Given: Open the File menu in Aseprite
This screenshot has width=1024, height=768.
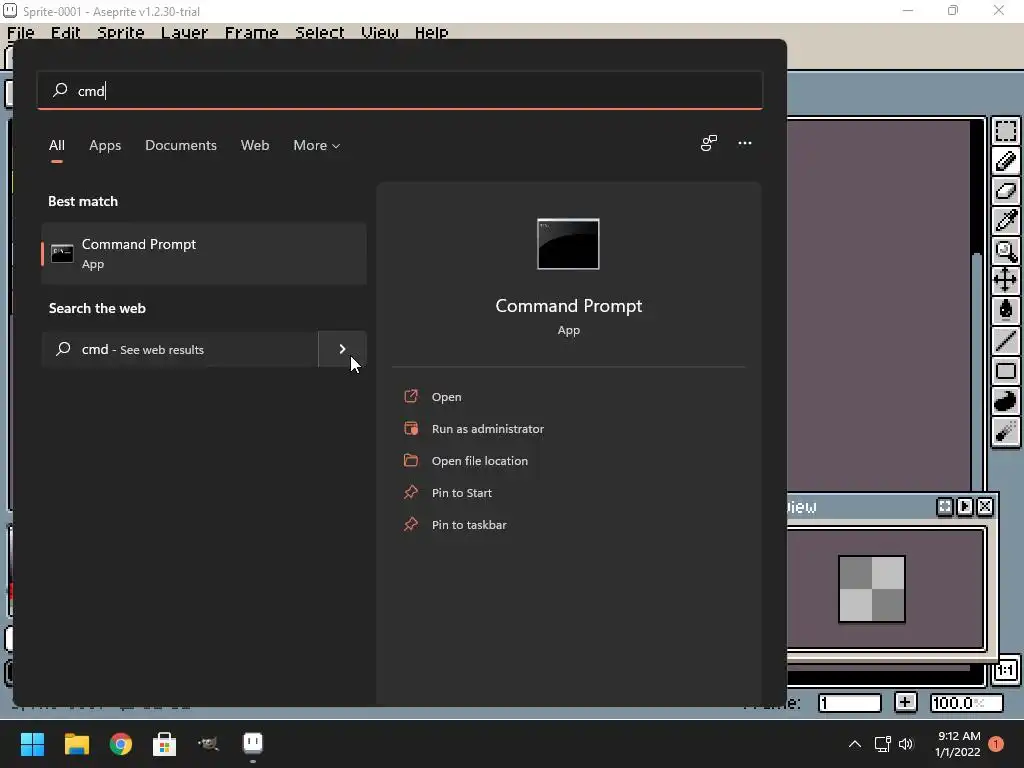Looking at the screenshot, I should [x=21, y=33].
